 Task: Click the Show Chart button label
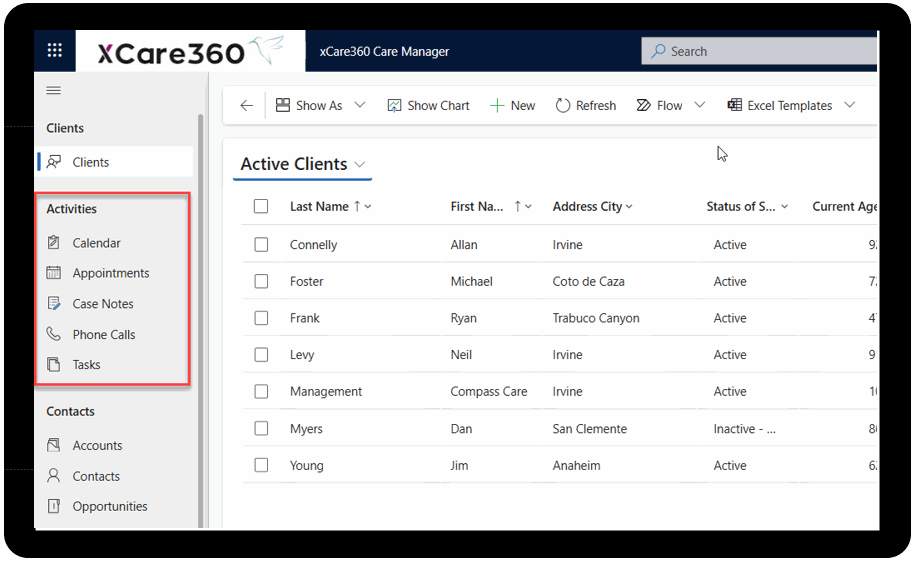tap(438, 106)
